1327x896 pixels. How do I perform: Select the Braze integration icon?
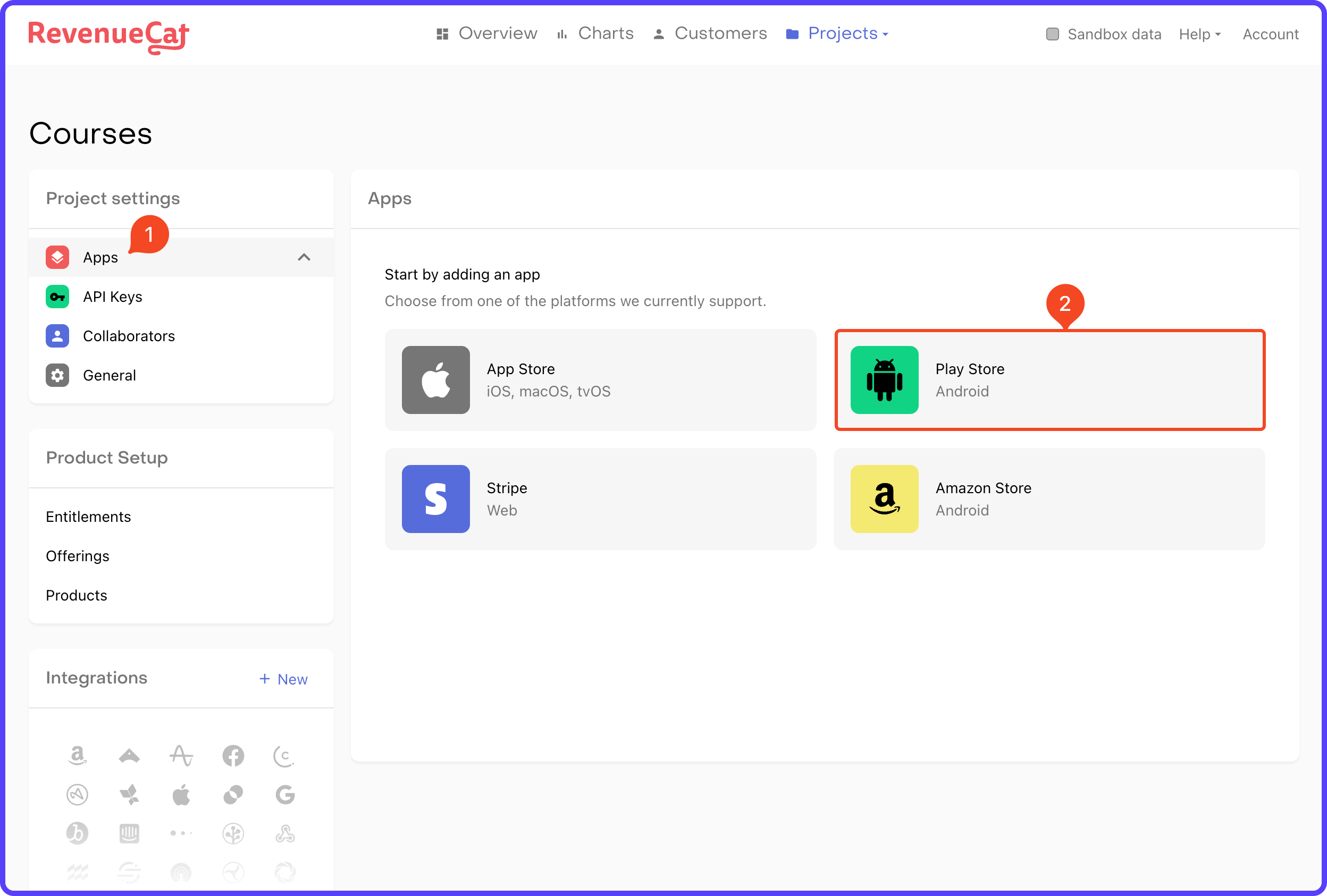78,833
